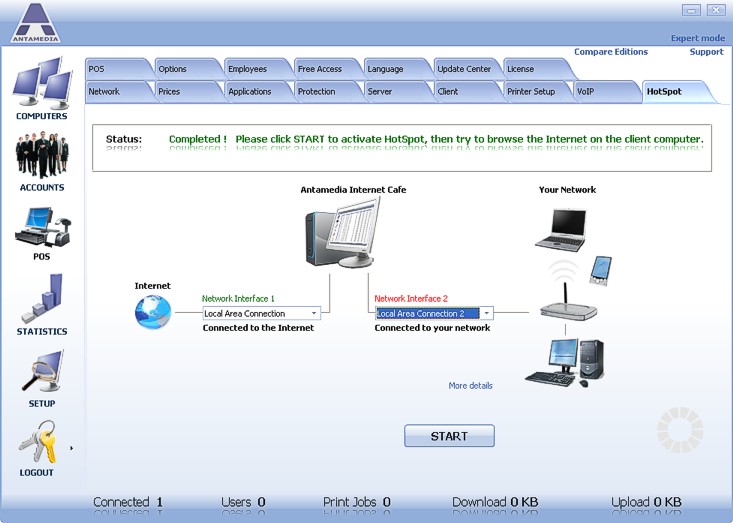
Task: Switch to the Options tab
Action: coord(187,69)
